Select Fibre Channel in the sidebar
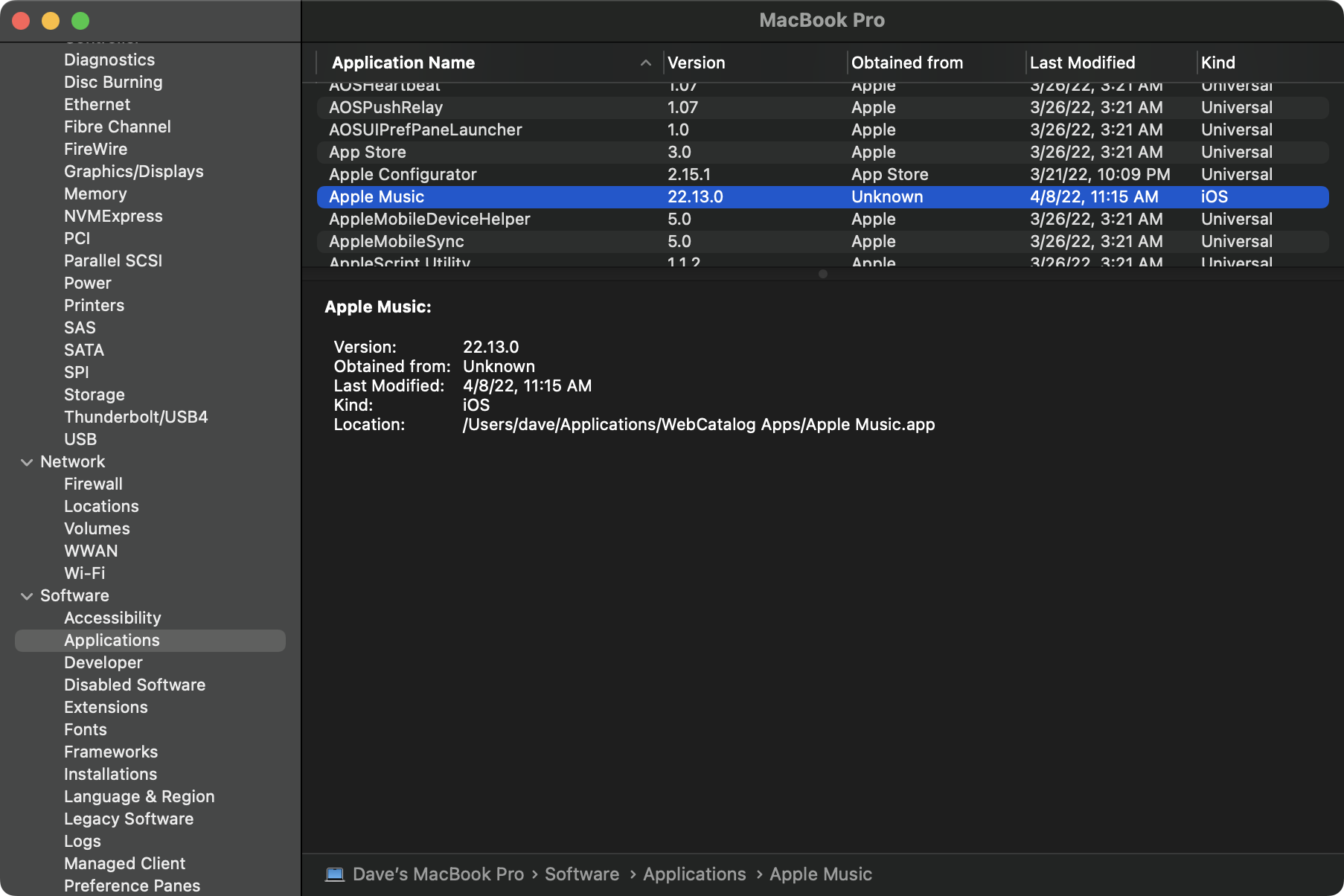The image size is (1344, 896). click(x=118, y=127)
